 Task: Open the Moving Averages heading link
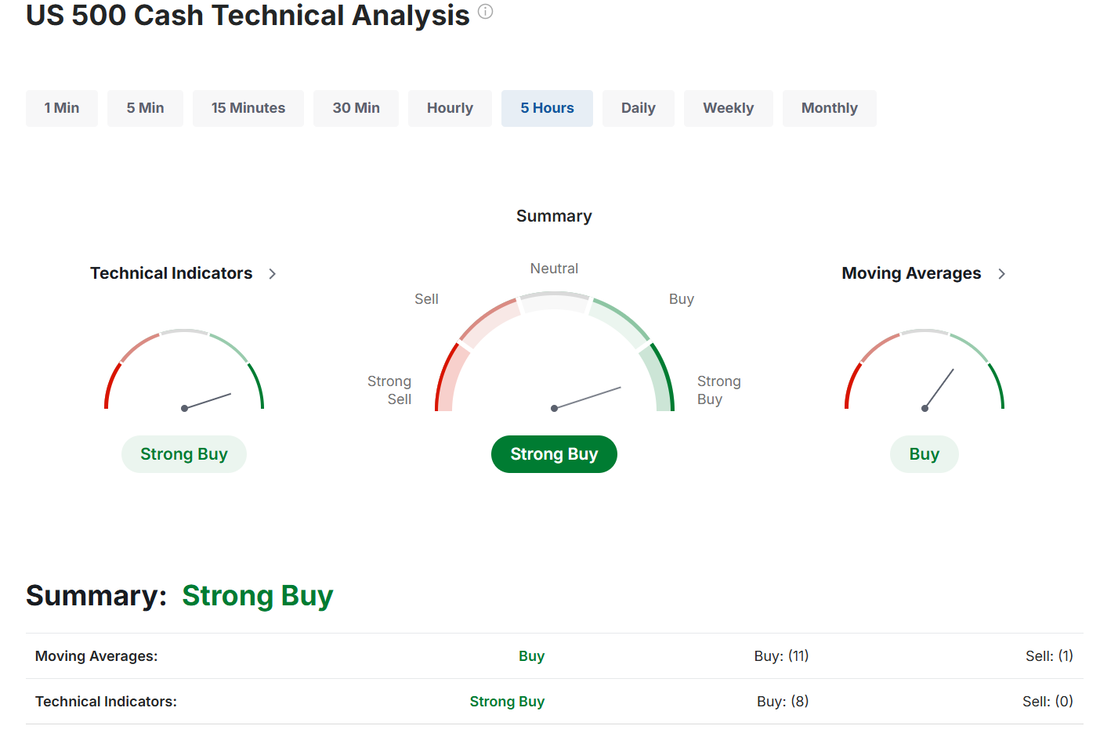pos(911,273)
